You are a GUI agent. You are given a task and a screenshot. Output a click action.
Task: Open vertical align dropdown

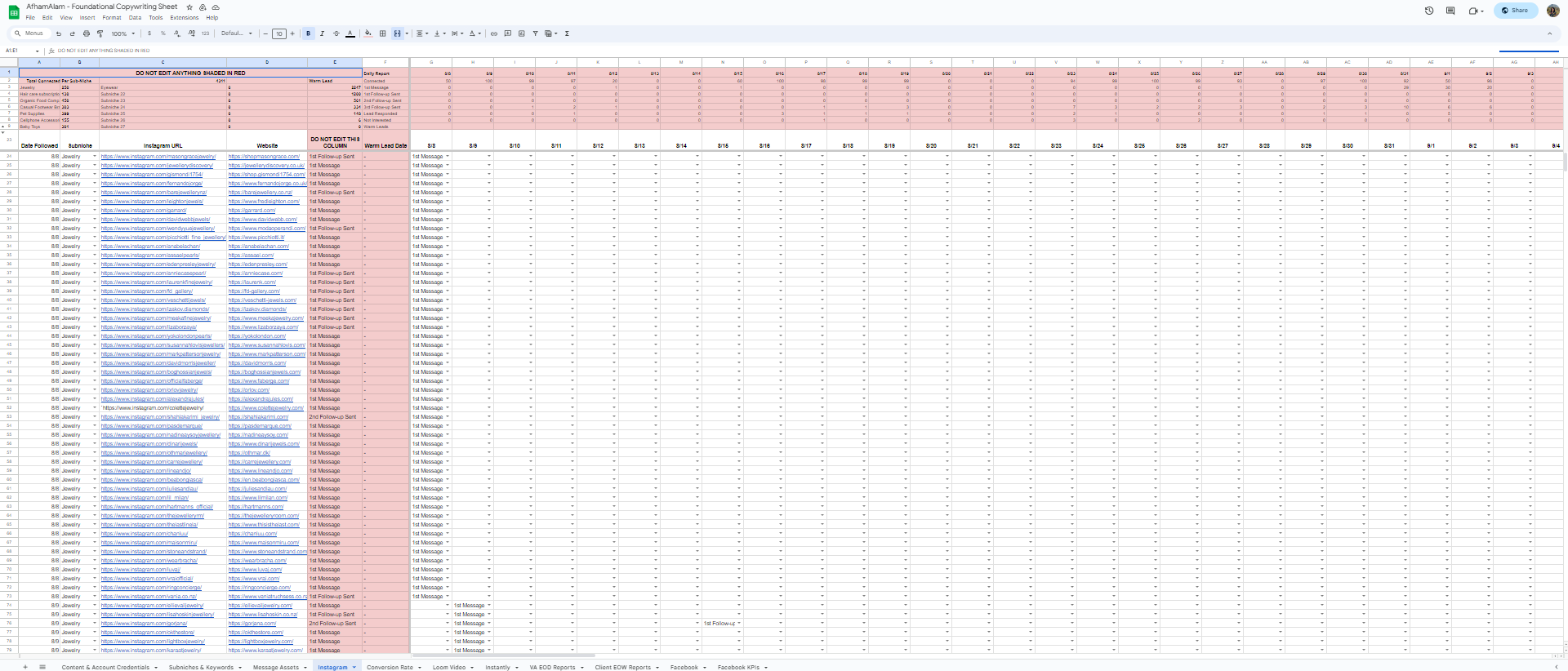click(439, 33)
